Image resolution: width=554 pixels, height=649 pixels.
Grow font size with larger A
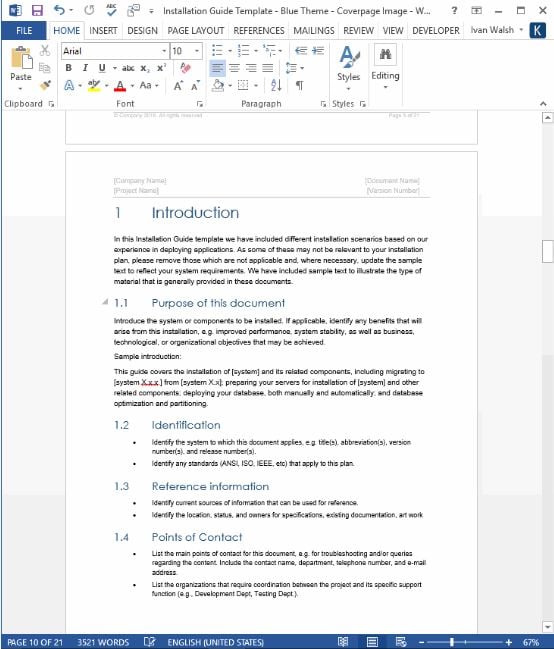(178, 86)
